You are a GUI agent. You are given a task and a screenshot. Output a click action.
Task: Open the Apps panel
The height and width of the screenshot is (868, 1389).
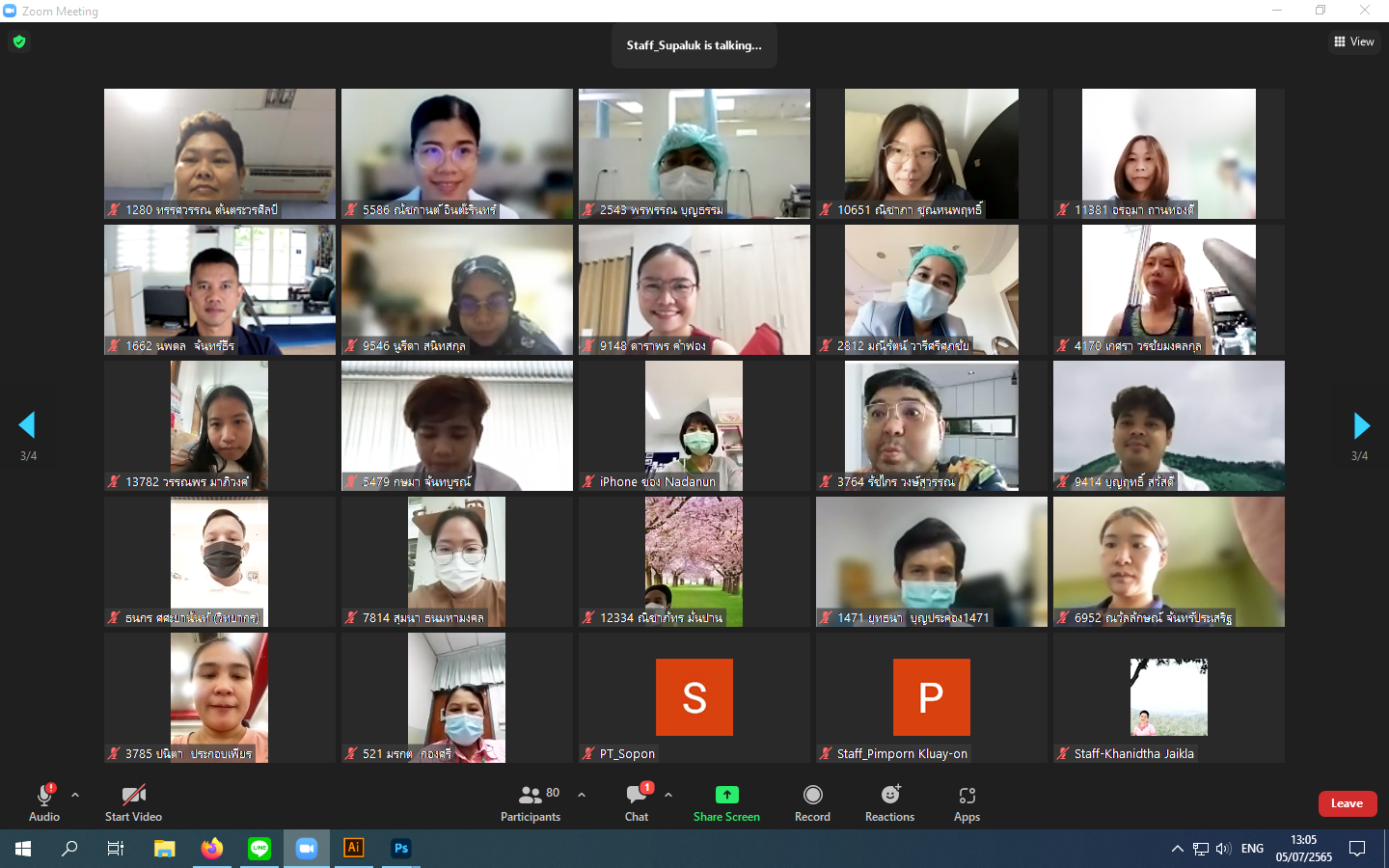(967, 802)
